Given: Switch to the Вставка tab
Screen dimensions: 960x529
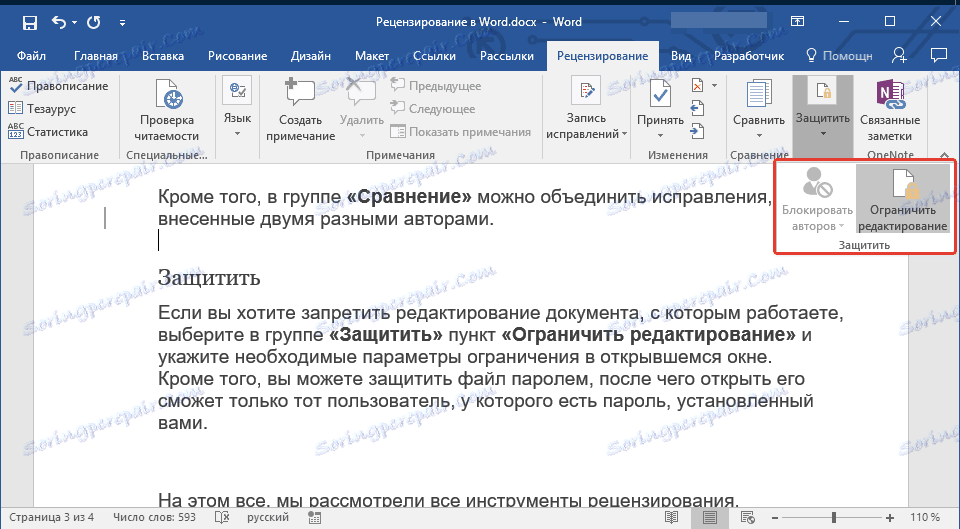Looking at the screenshot, I should click(x=163, y=56).
